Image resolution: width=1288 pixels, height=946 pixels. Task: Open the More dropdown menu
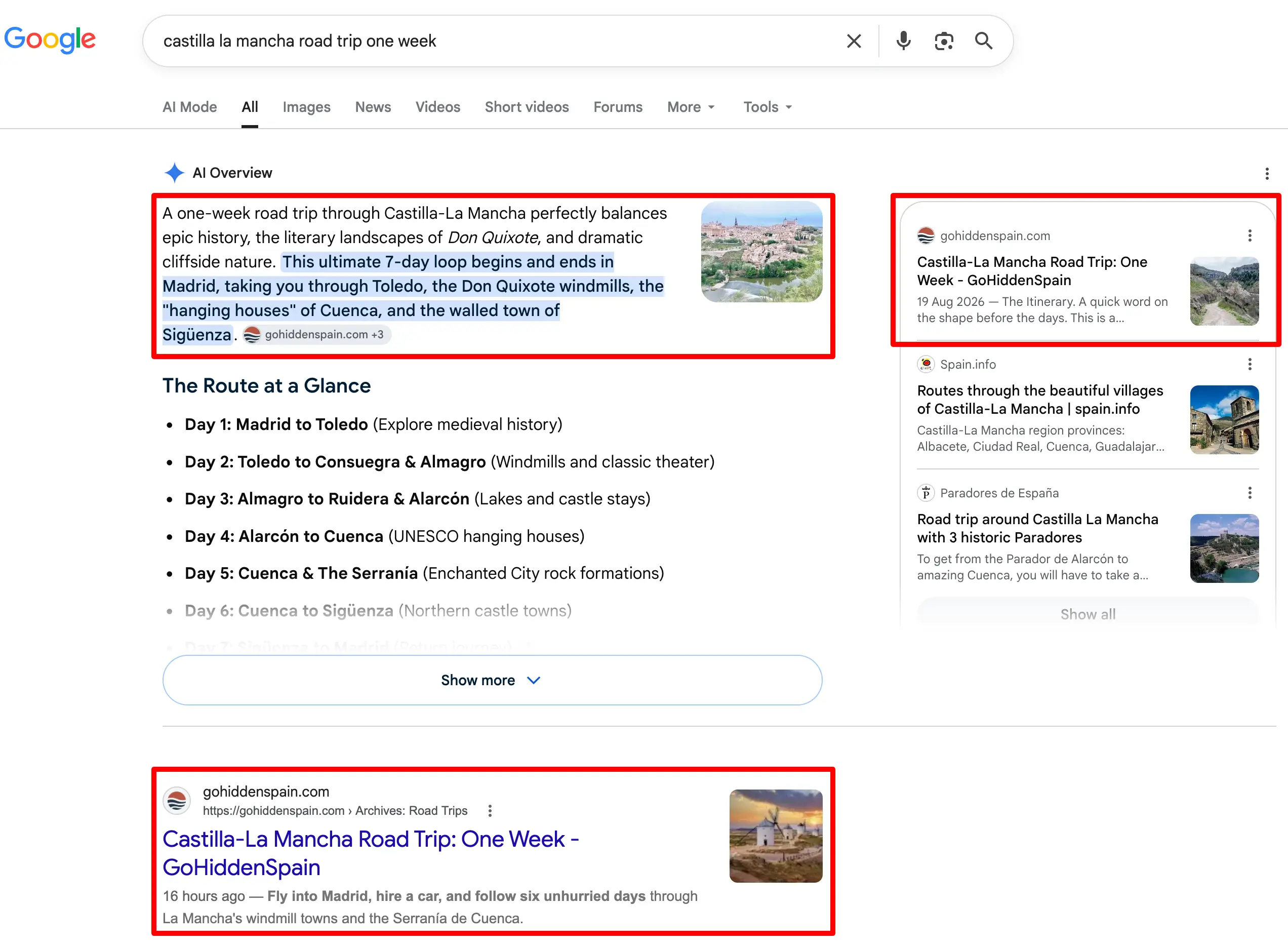[691, 107]
